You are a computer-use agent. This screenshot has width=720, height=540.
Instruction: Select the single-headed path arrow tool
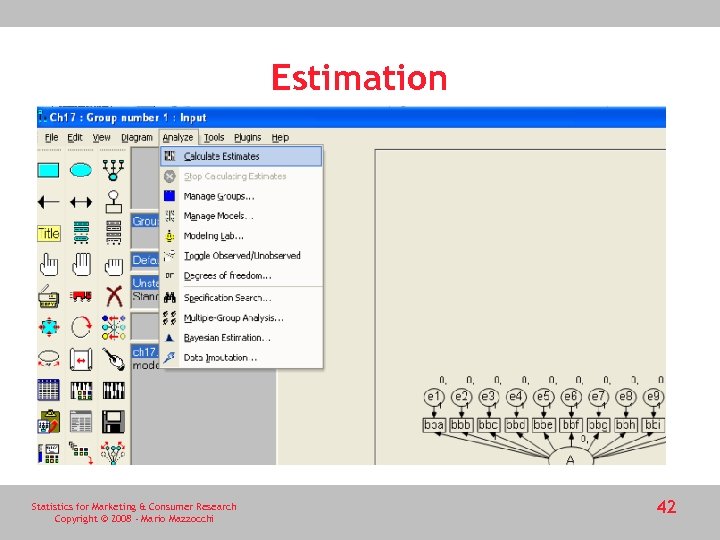pyautogui.click(x=48, y=202)
